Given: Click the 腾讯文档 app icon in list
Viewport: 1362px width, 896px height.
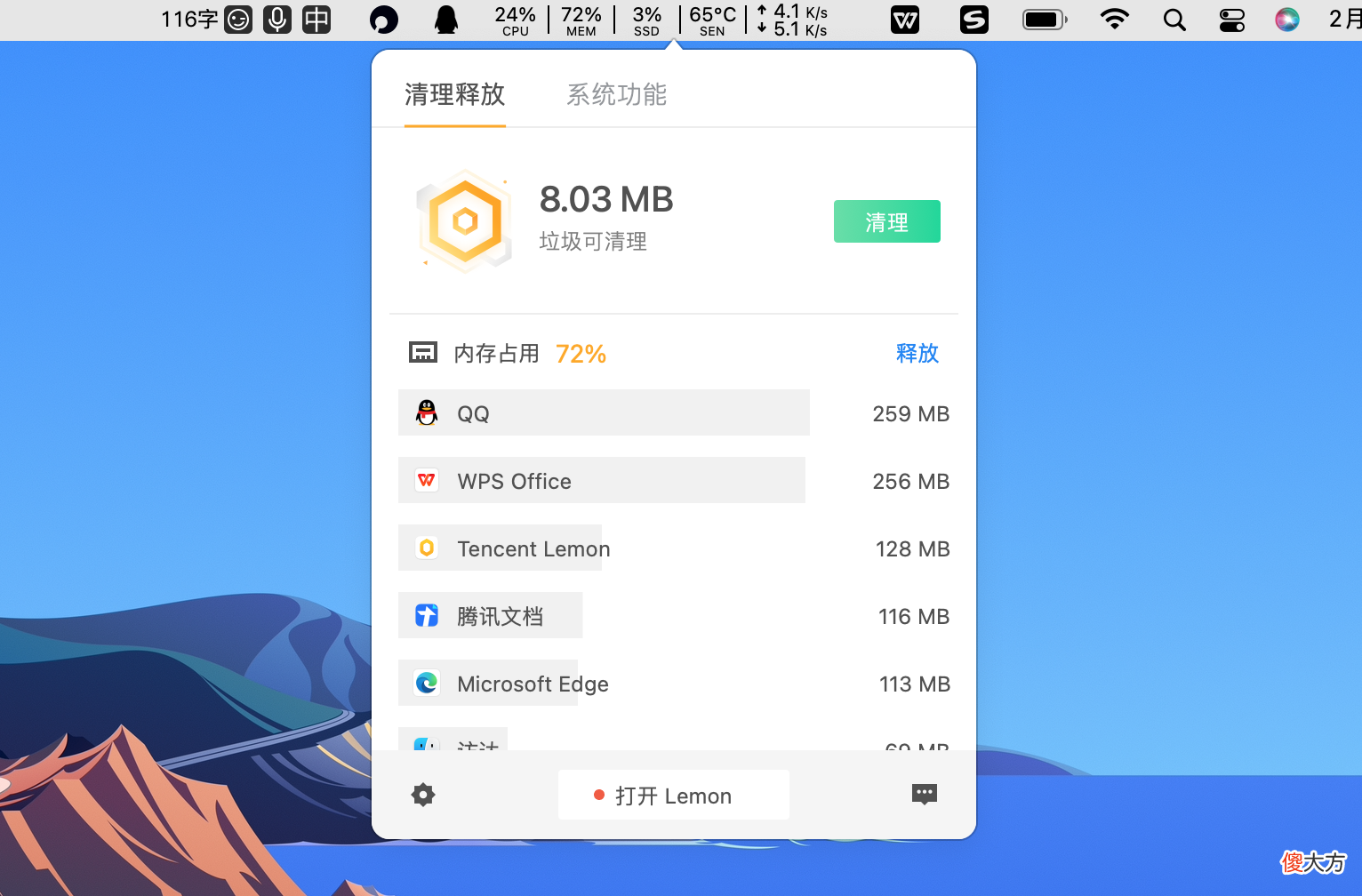Looking at the screenshot, I should (427, 615).
